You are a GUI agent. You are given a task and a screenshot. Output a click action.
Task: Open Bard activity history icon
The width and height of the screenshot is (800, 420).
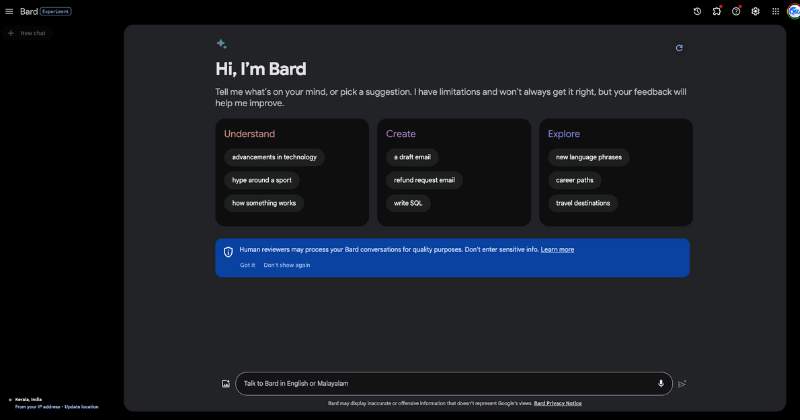pos(697,11)
